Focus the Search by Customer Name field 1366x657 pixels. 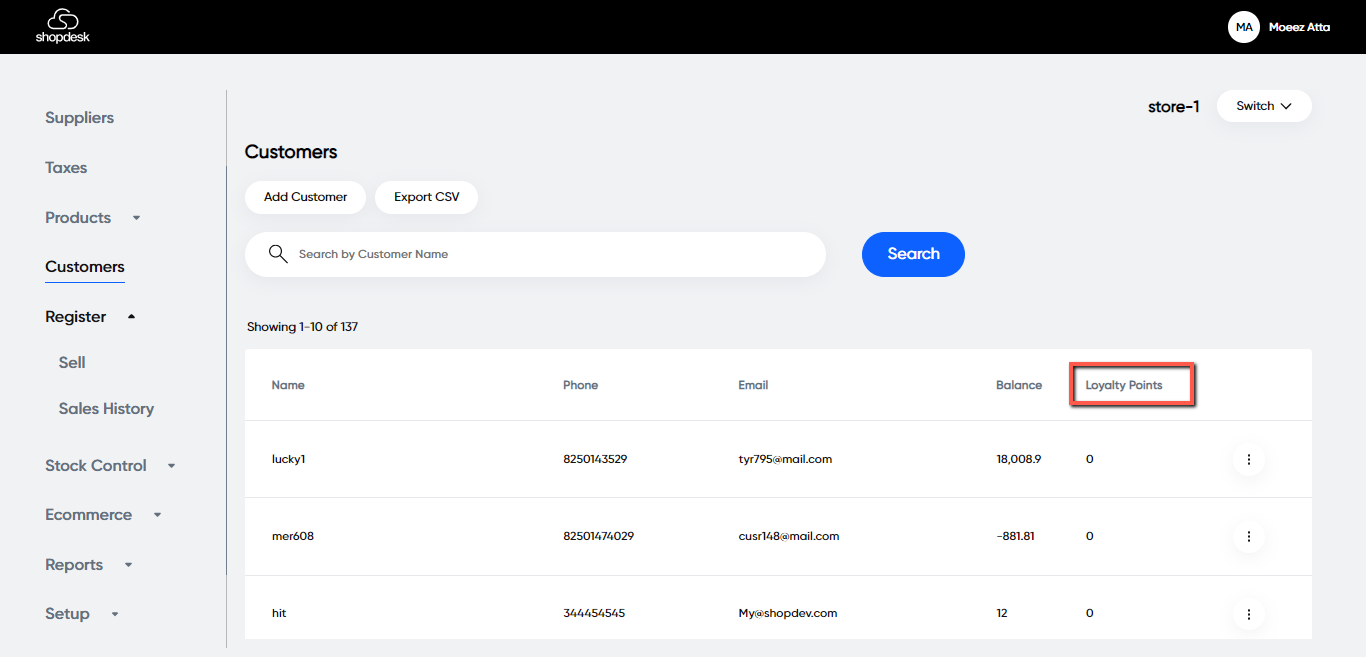(x=550, y=254)
